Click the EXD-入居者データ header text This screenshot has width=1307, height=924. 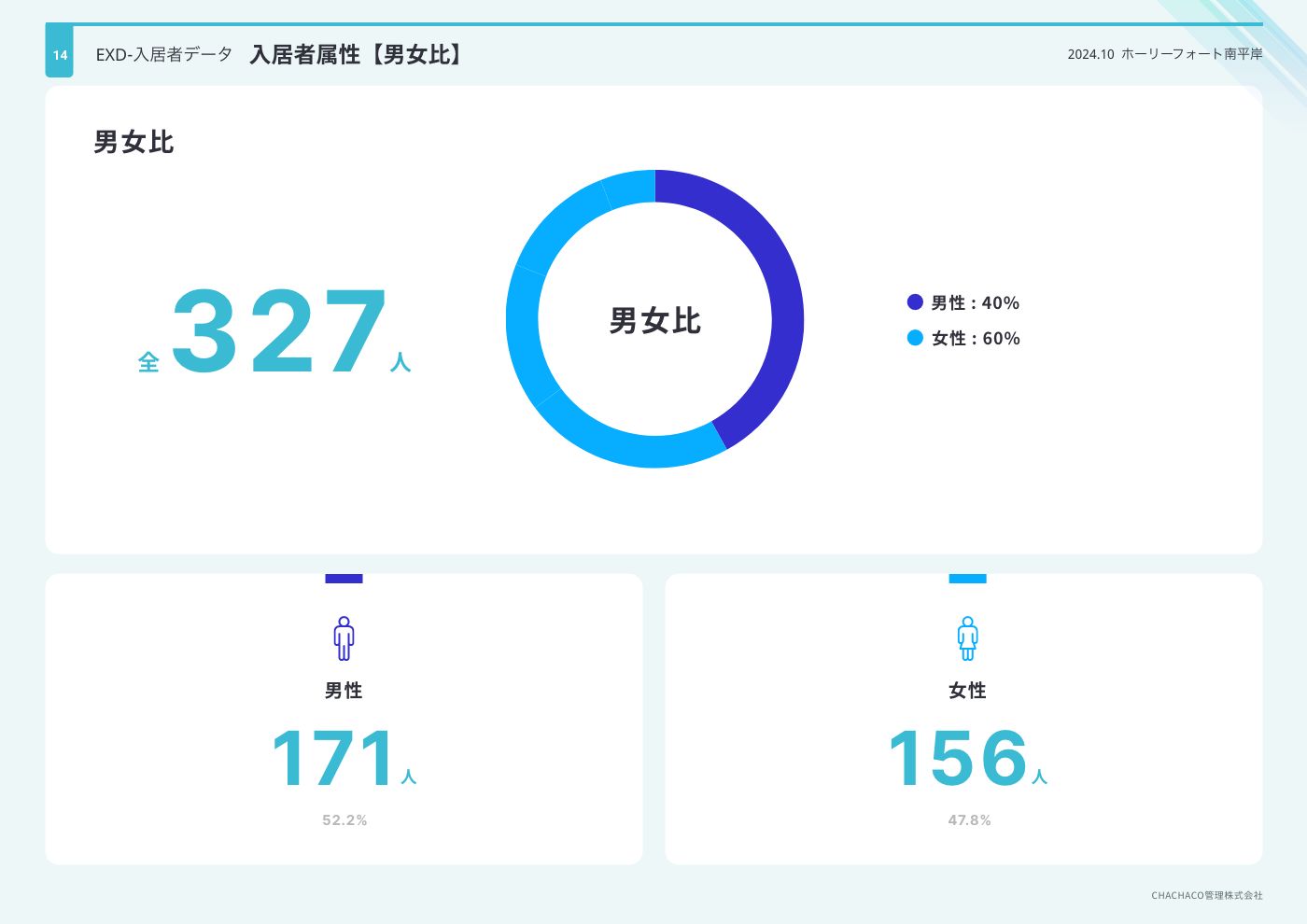coord(164,54)
